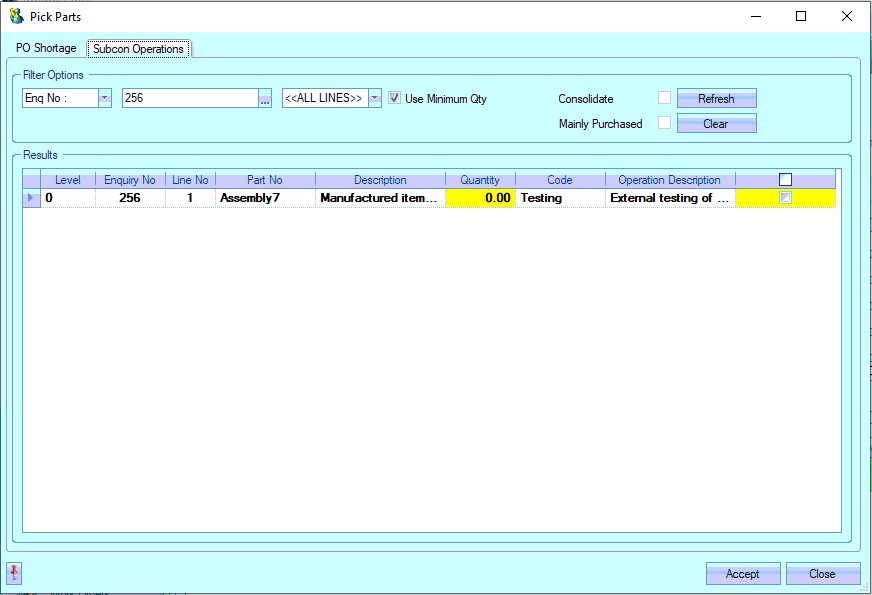872x595 pixels.
Task: Sort by the Part No column header
Action: tap(264, 180)
